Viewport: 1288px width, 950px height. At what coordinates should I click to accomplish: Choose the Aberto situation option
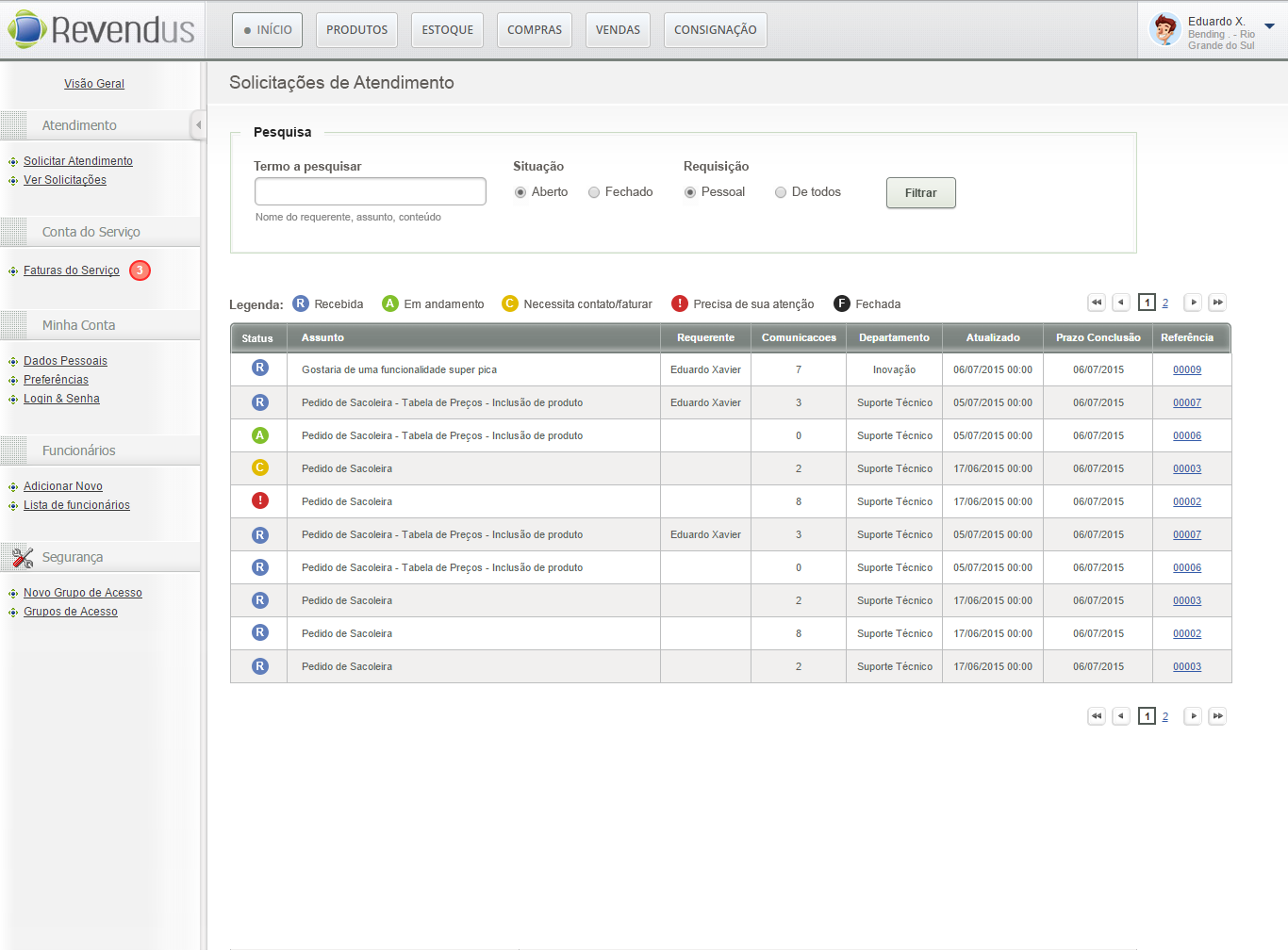pos(520,192)
